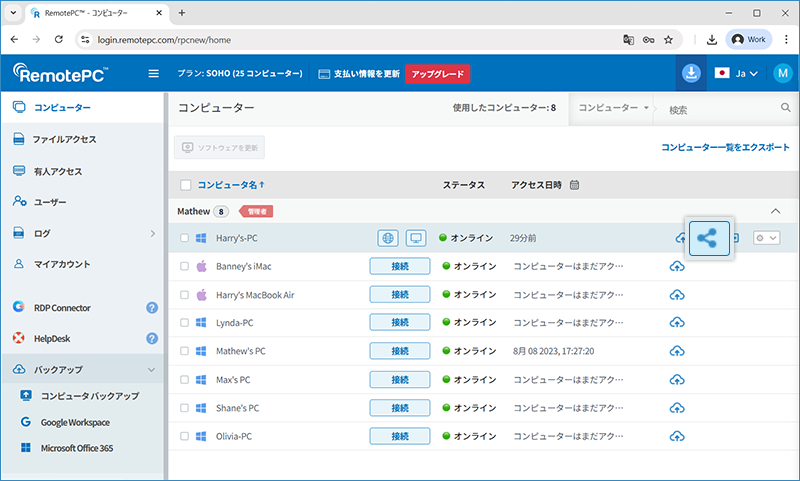Toggle the hamburger sidebar menu icon
The width and height of the screenshot is (800, 481).
pyautogui.click(x=154, y=73)
